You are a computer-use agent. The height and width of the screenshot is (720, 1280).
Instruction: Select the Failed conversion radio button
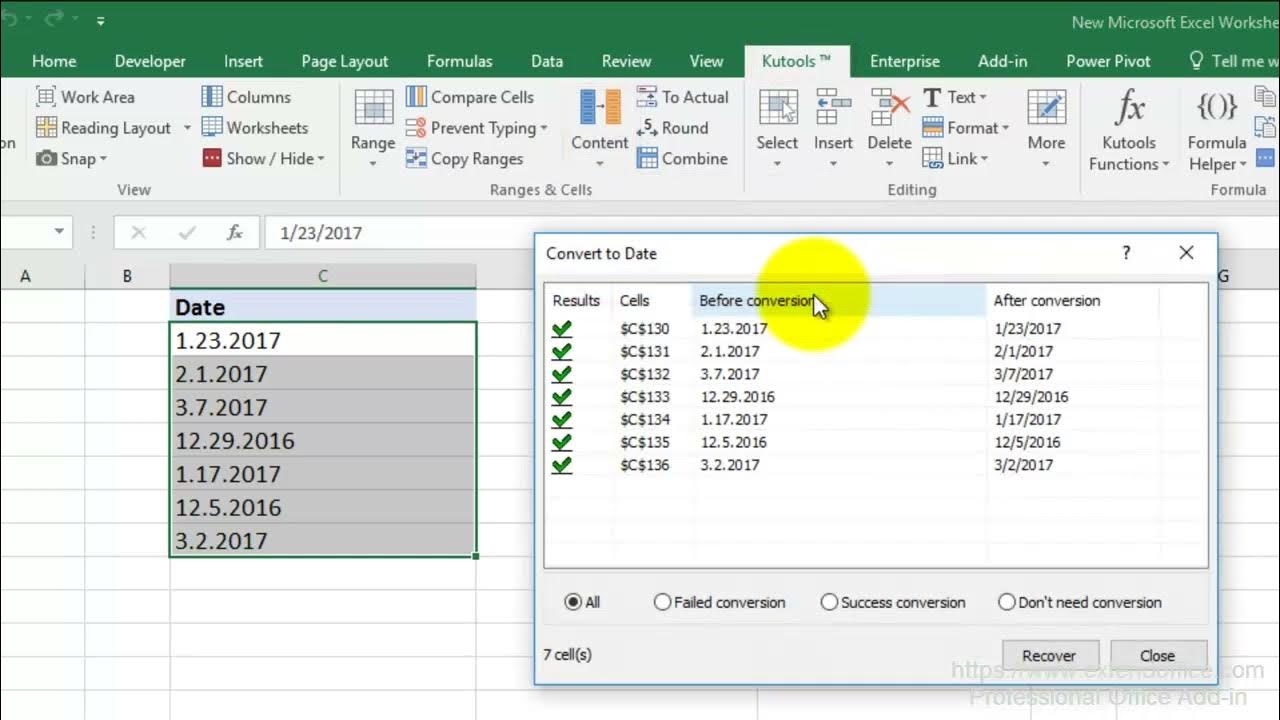(x=662, y=602)
